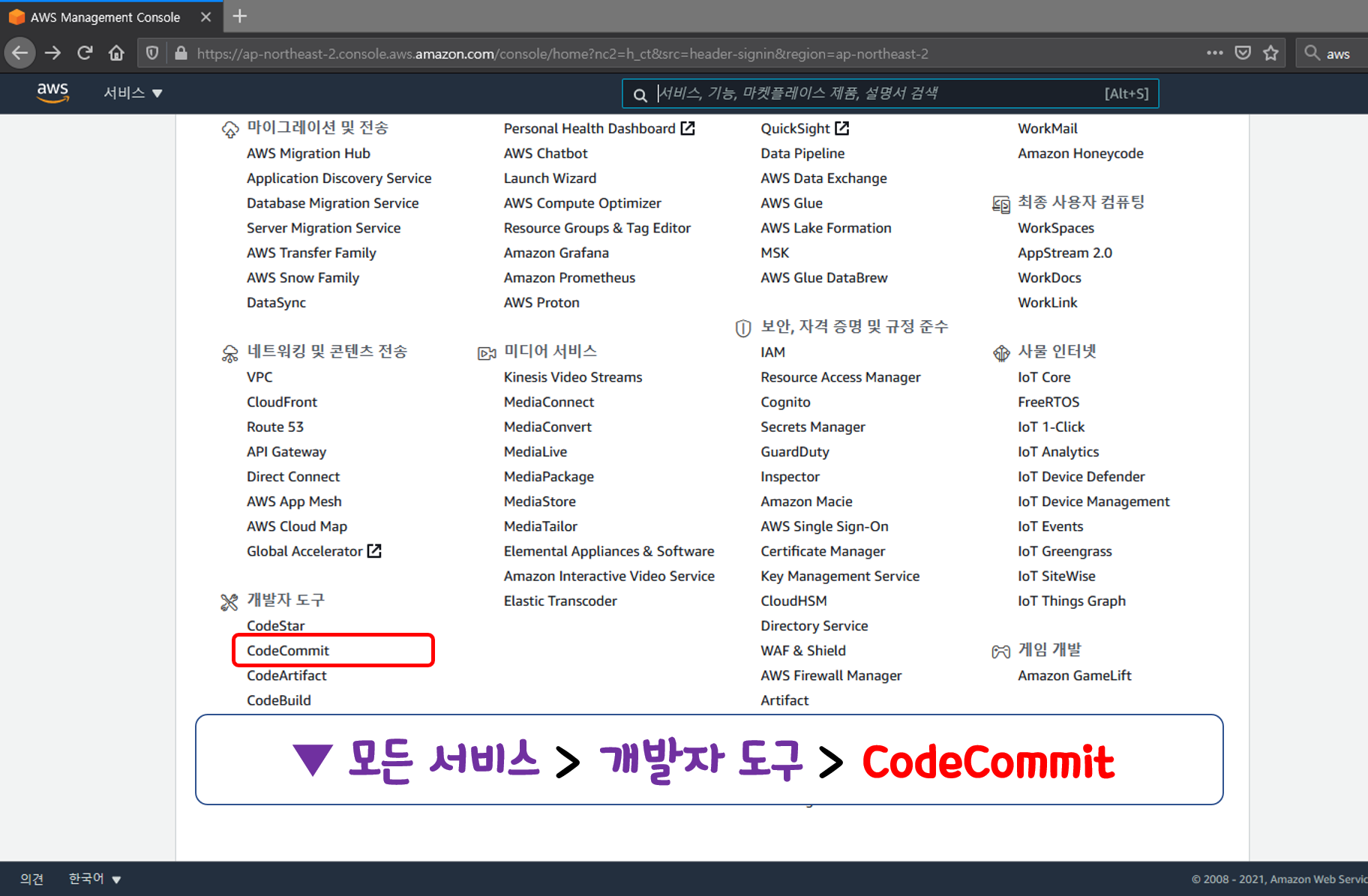
Task: Click browser forward arrow
Action: coord(52,53)
